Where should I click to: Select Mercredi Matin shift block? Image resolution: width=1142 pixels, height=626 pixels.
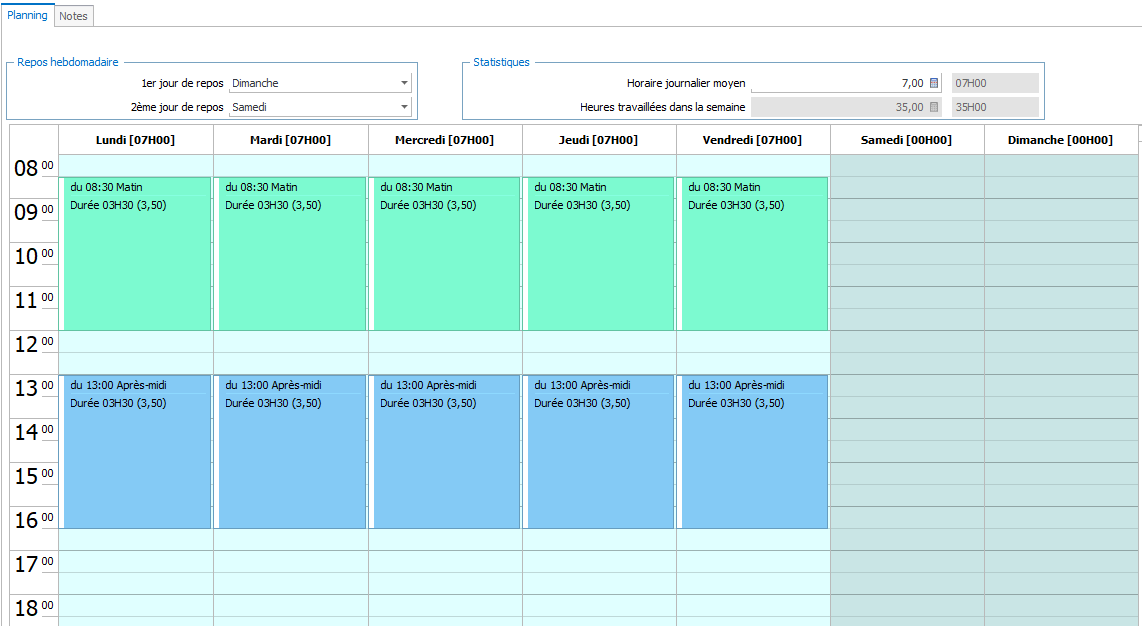coord(445,253)
